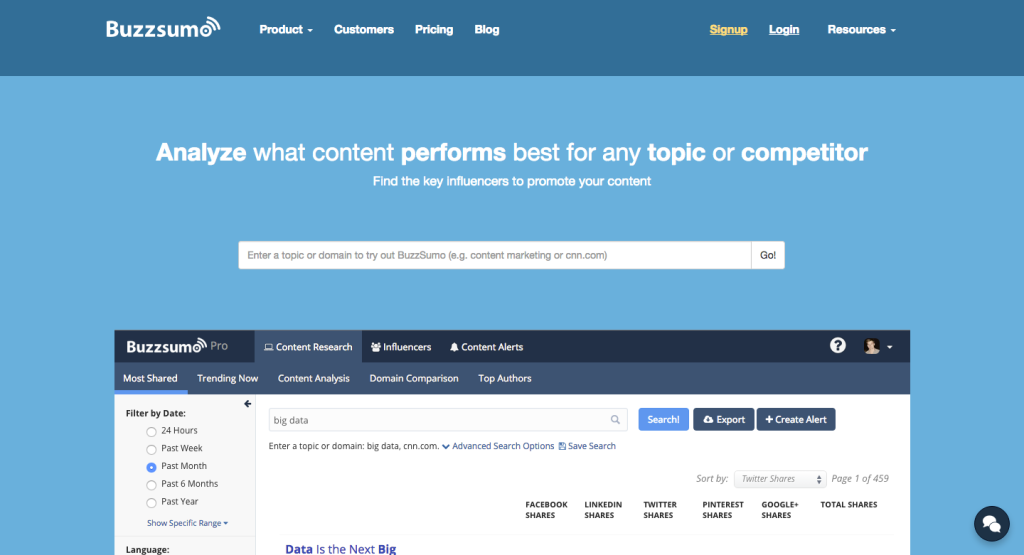Click the Buzzsumo Pro logo
Viewport: 1024px width, 555px height.
pos(177,346)
